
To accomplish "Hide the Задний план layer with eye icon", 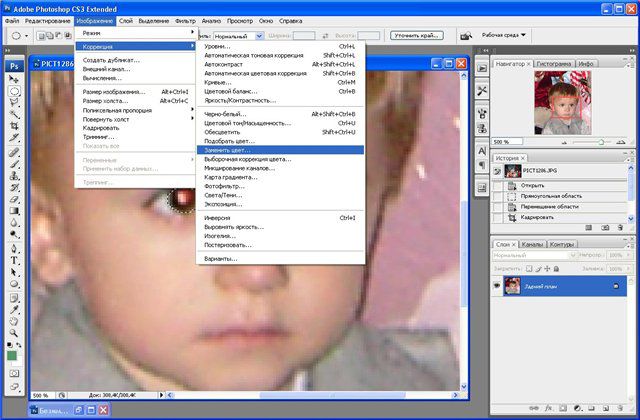I will coord(498,287).
